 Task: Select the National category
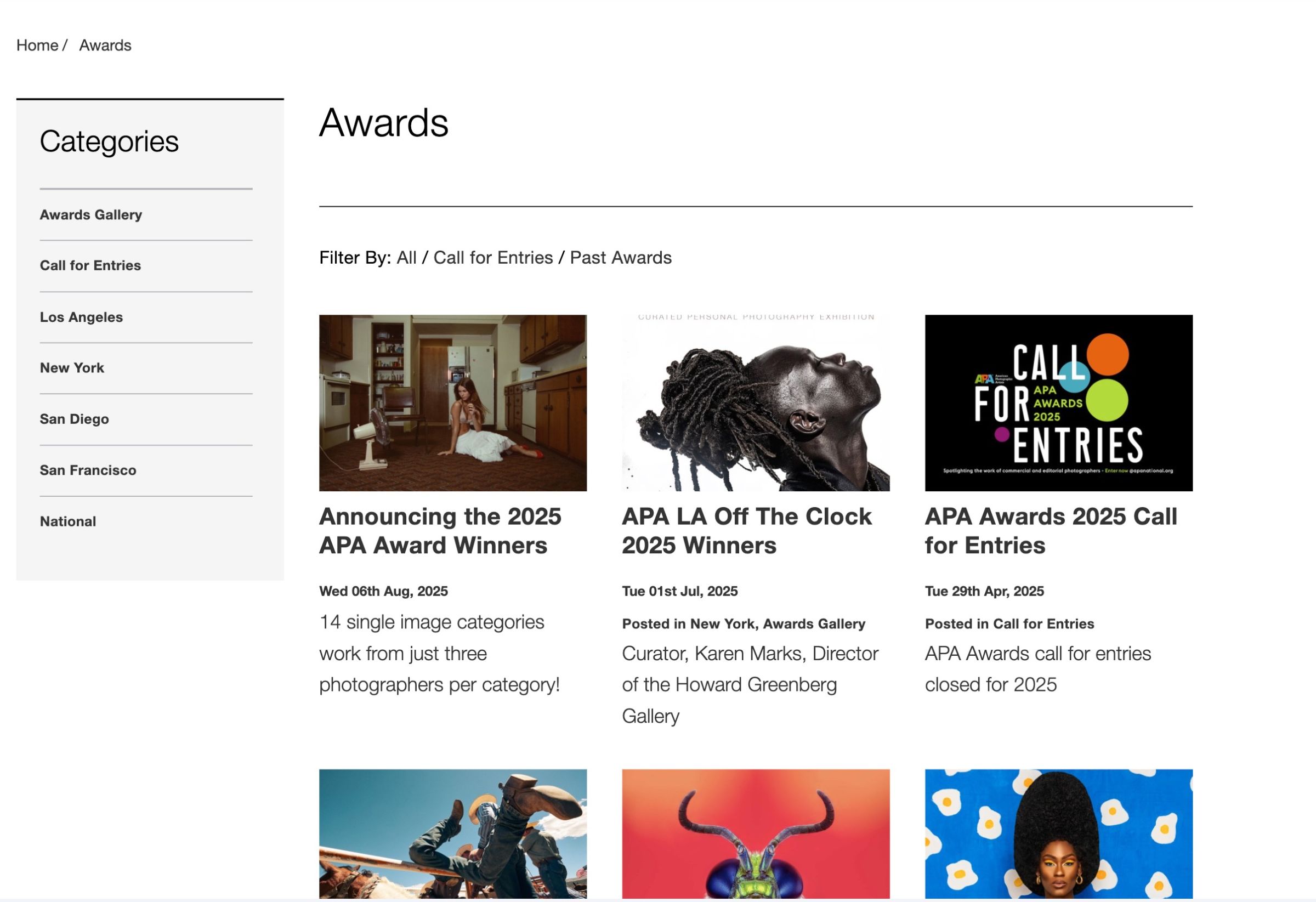click(x=68, y=521)
